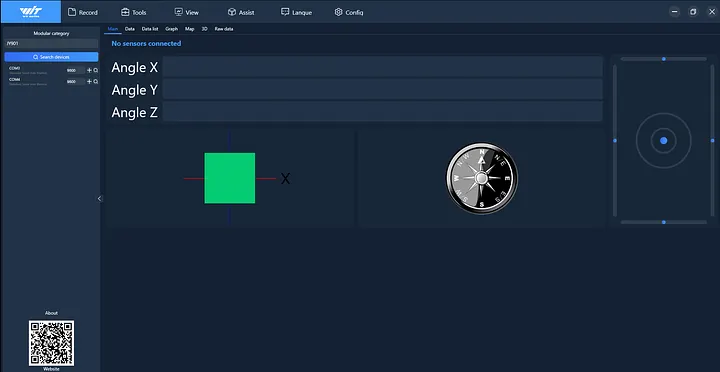The height and width of the screenshot is (372, 720).
Task: Switch to the Data list tab
Action: point(150,29)
